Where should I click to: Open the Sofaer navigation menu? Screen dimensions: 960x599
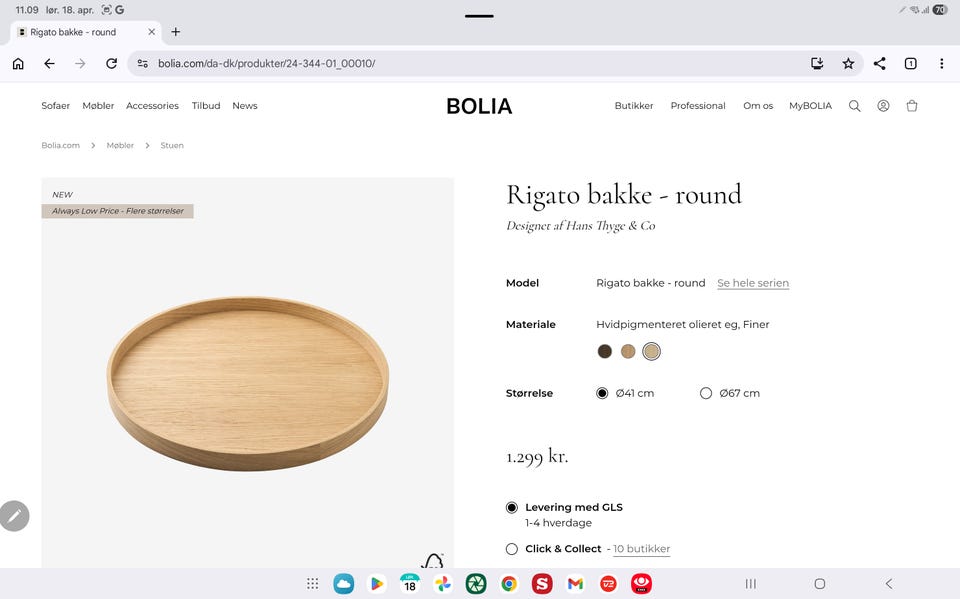(56, 106)
